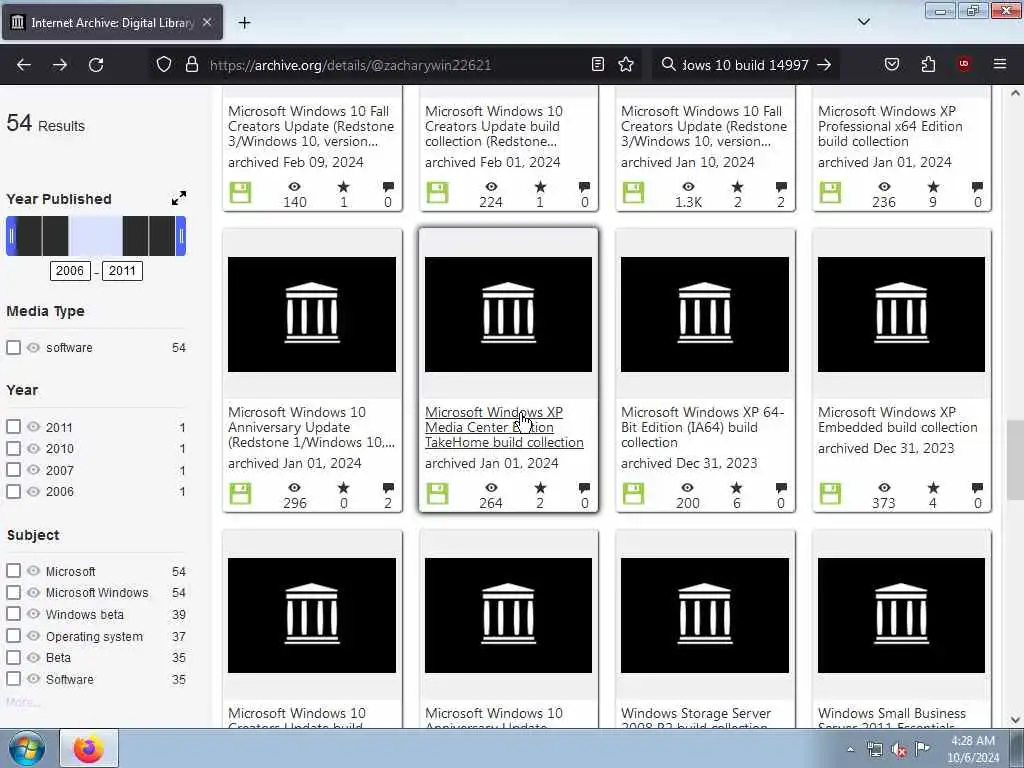Open Save to Pocket icon
This screenshot has width=1024, height=768.
(891, 64)
